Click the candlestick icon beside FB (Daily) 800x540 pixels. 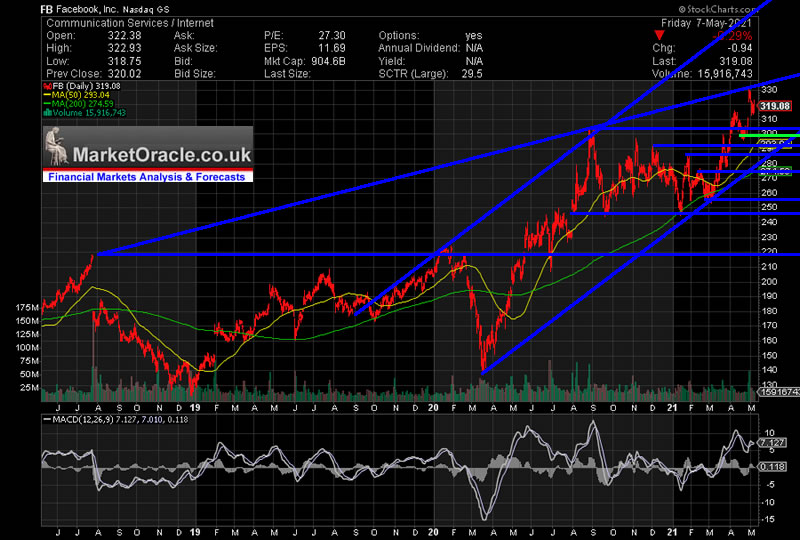pyautogui.click(x=48, y=86)
